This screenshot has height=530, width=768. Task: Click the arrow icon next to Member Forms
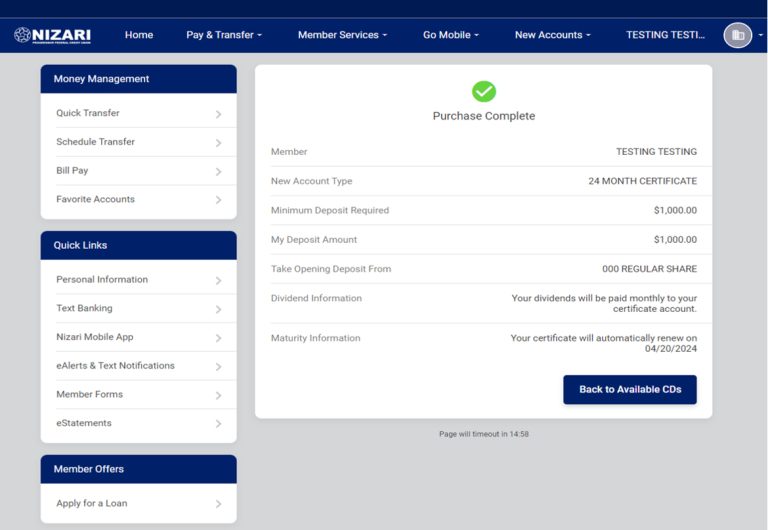point(218,395)
